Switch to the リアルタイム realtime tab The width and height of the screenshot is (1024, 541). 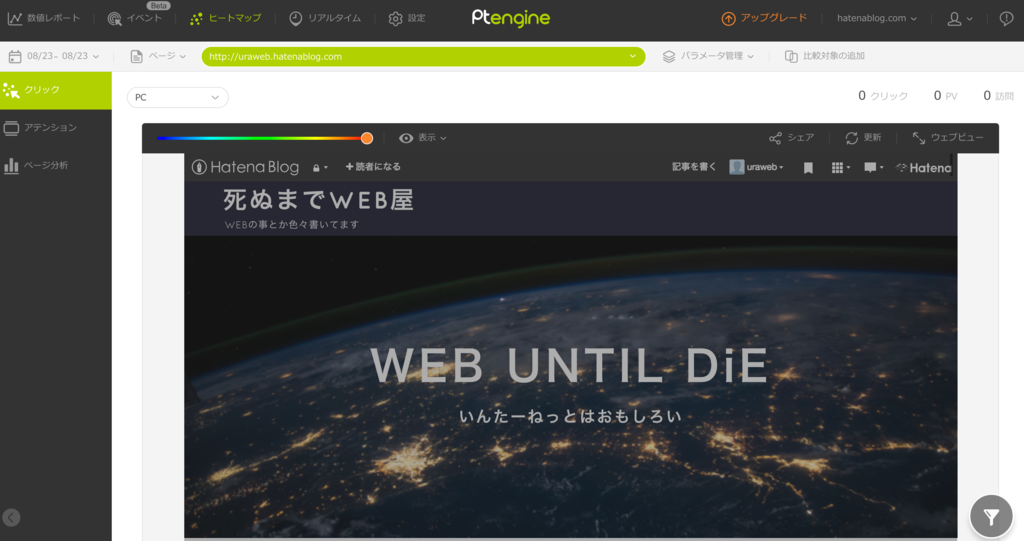[x=325, y=18]
